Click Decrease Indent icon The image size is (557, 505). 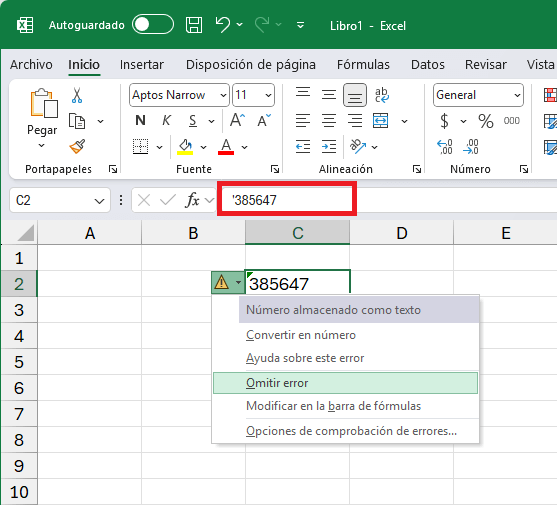click(x=303, y=146)
